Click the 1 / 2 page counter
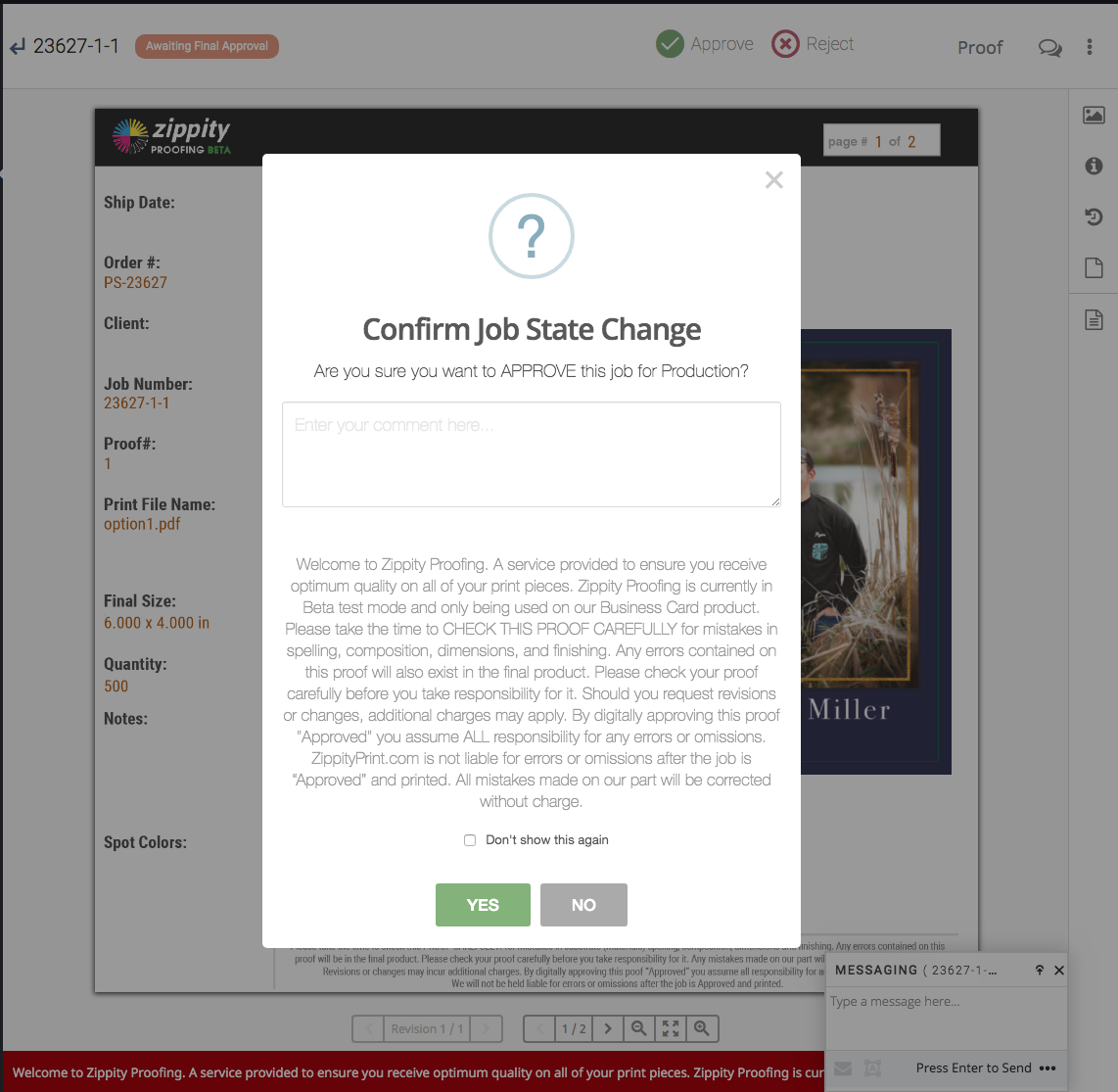This screenshot has width=1118, height=1092. 574,1028
